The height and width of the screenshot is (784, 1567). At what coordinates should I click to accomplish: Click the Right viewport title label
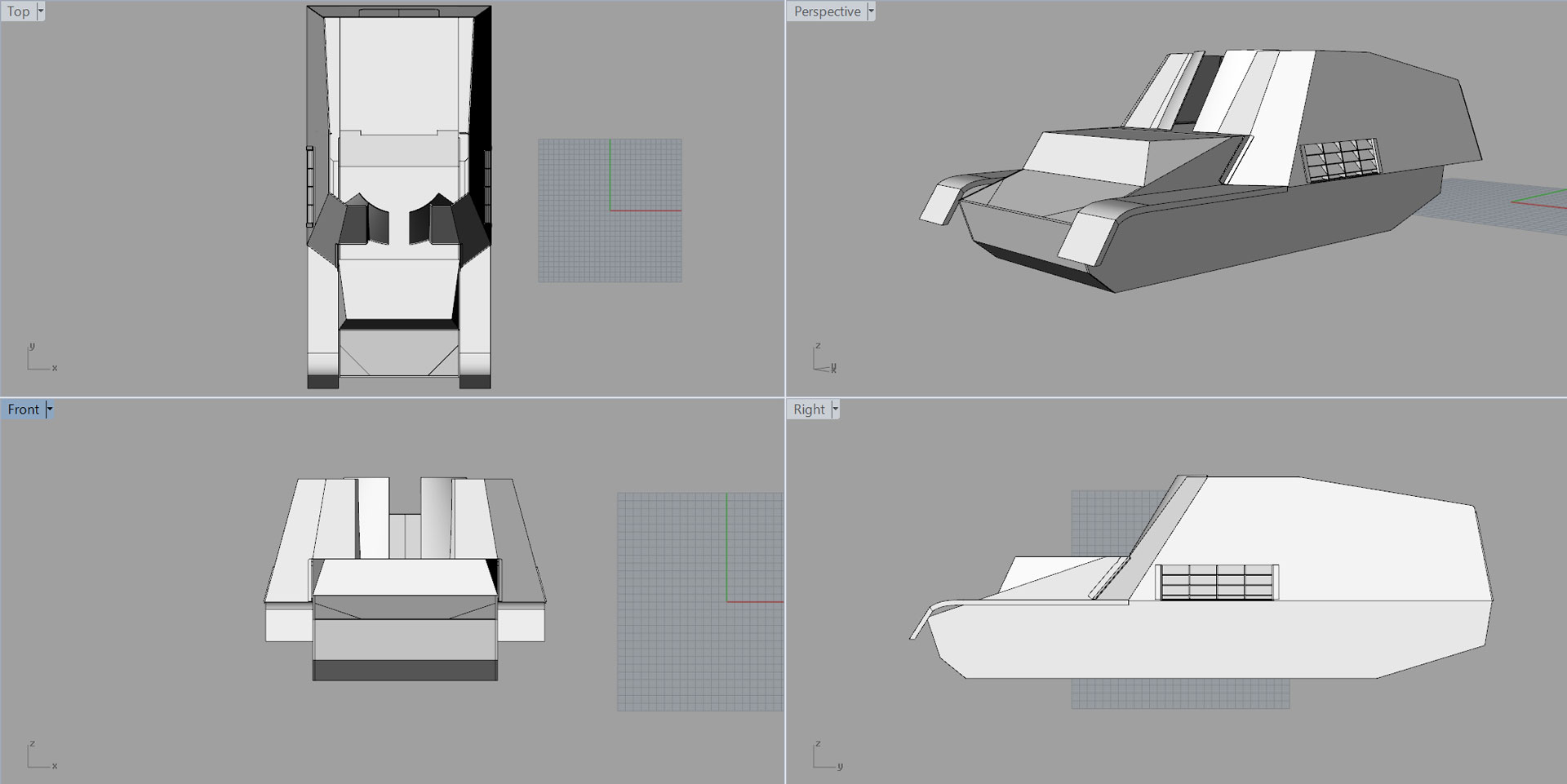[x=809, y=410]
